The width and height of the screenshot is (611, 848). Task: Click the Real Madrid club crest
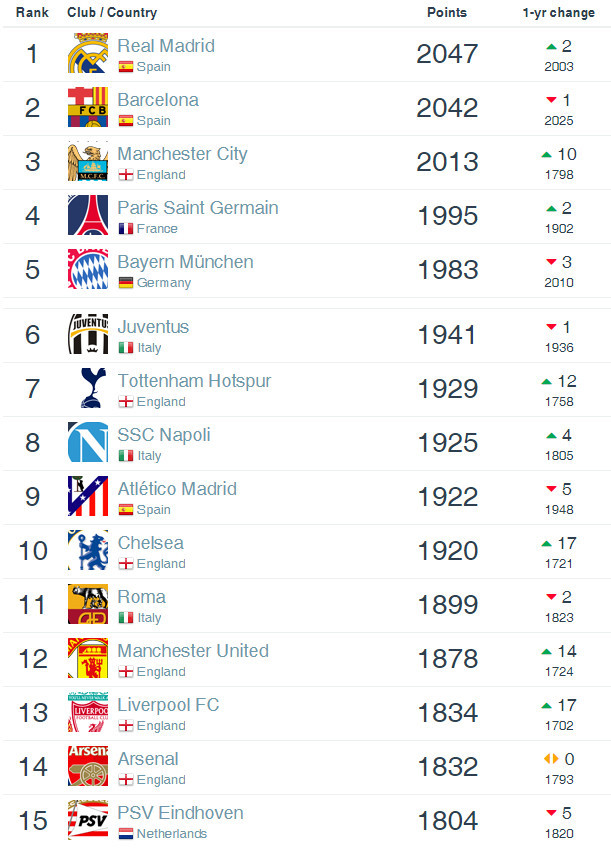tap(88, 53)
